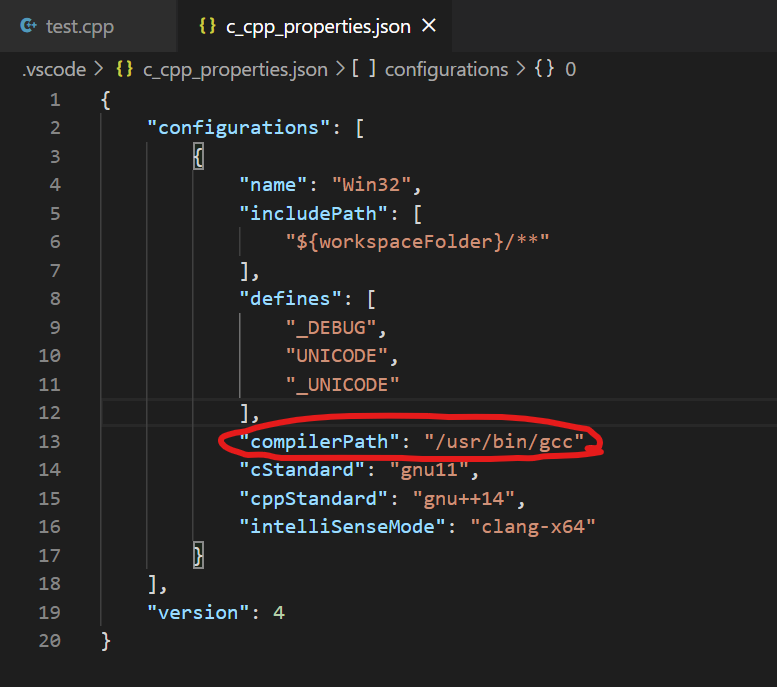Viewport: 777px width, 687px height.
Task: Close the c_cpp_properties.json tab
Action: pos(430,26)
